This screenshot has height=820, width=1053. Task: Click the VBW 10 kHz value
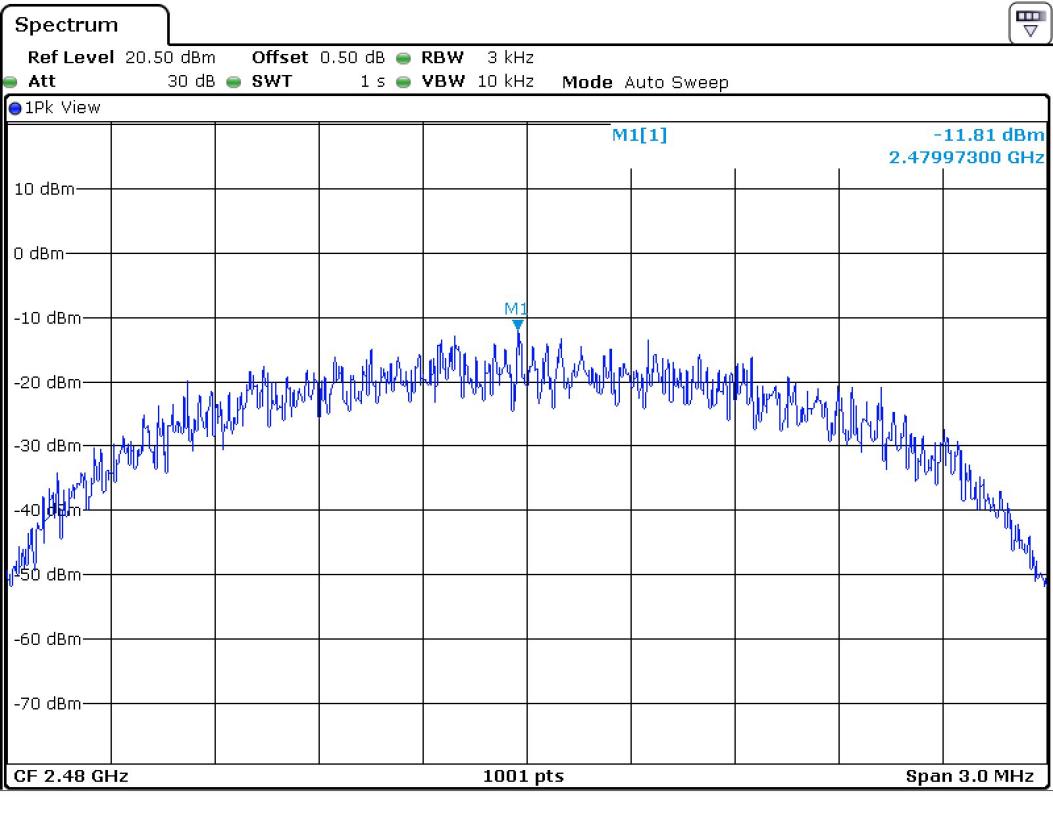[x=506, y=82]
